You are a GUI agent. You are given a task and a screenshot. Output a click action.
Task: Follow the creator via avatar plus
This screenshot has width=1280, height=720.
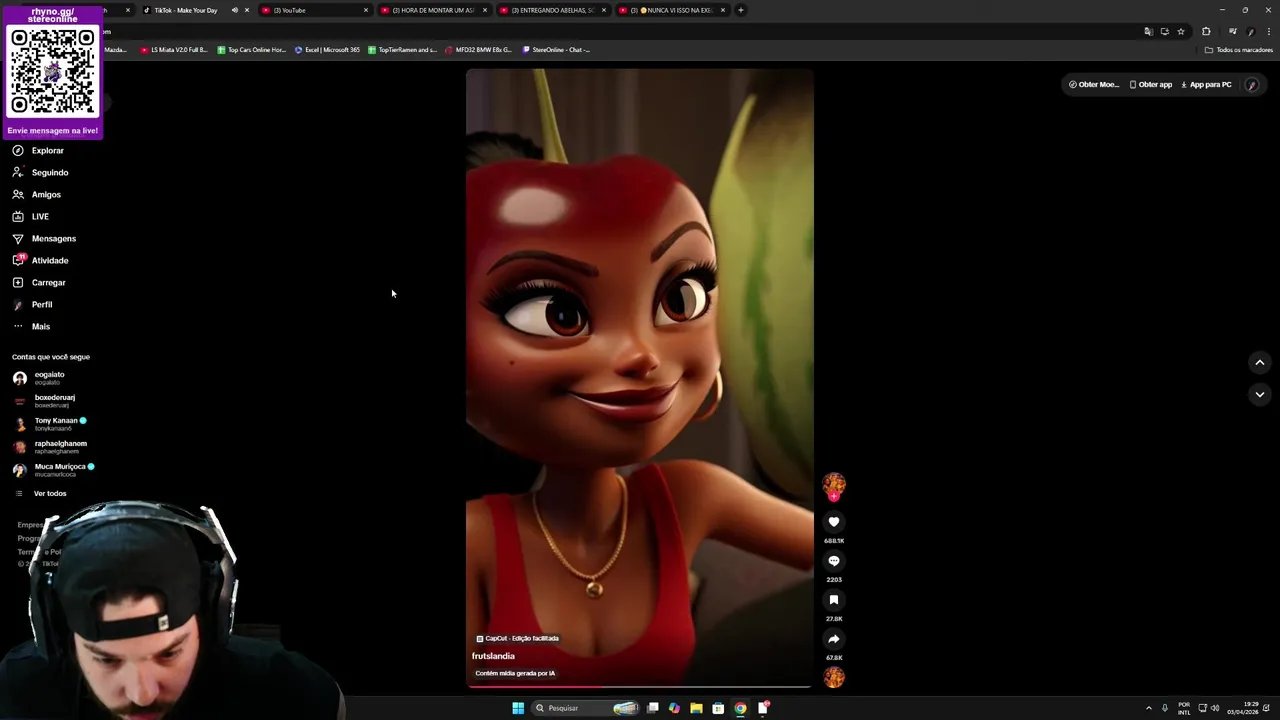(x=834, y=496)
